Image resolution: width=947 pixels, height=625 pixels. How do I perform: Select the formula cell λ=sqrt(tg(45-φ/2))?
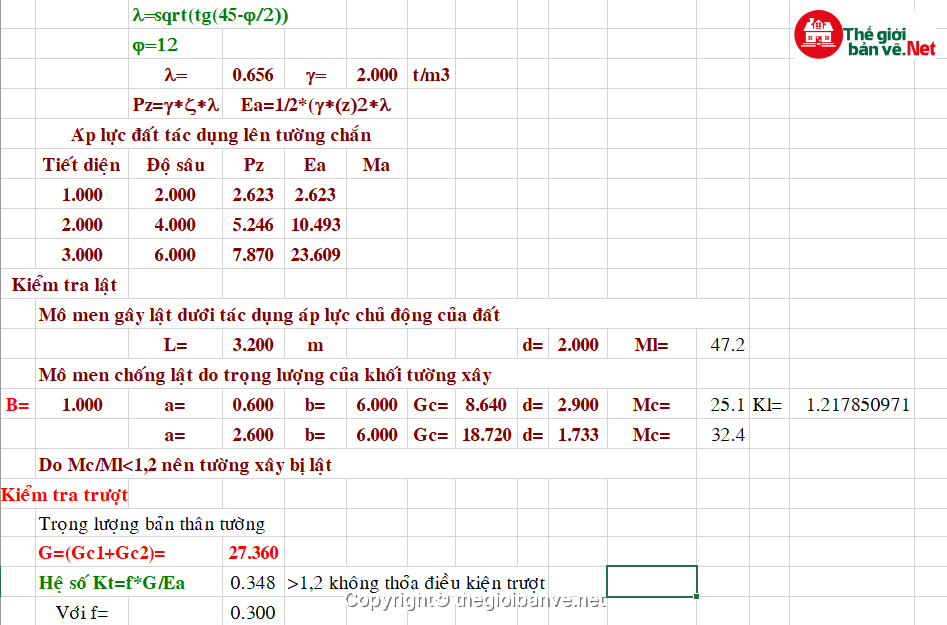210,14
